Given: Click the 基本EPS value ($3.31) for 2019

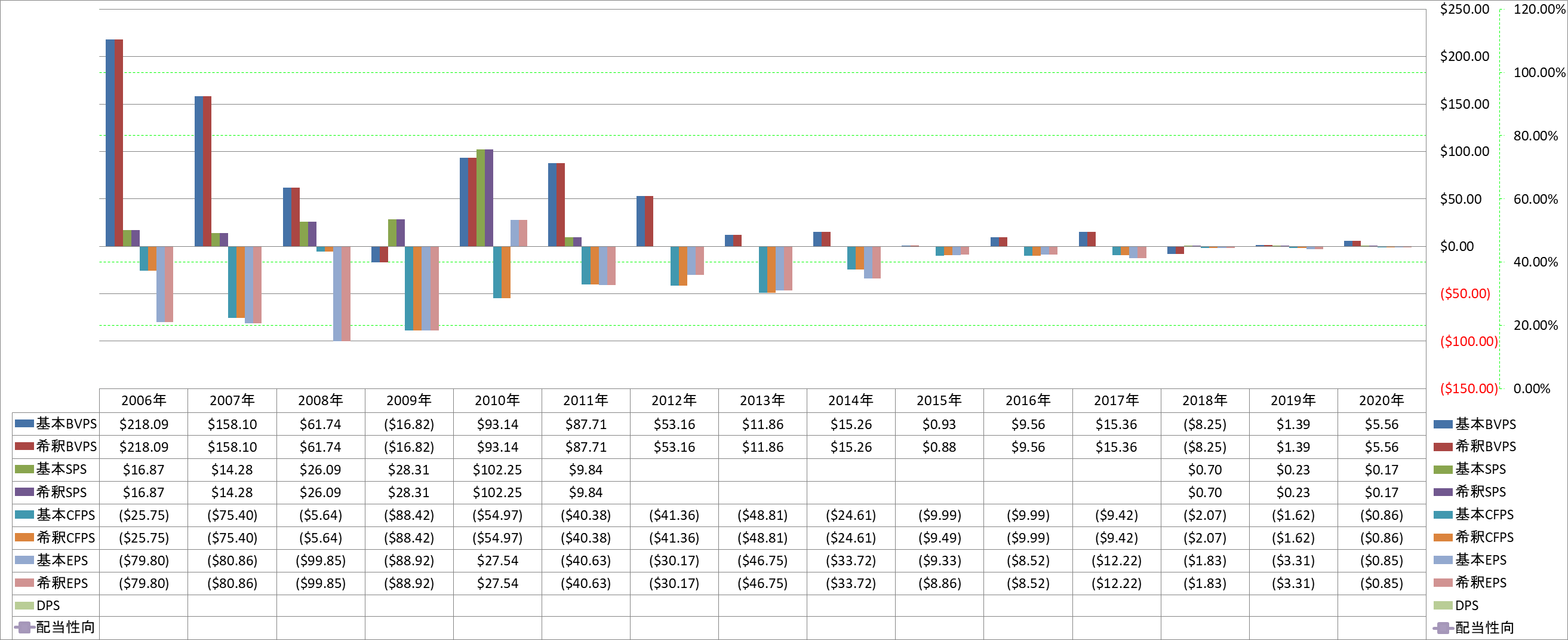Looking at the screenshot, I should point(1293,561).
